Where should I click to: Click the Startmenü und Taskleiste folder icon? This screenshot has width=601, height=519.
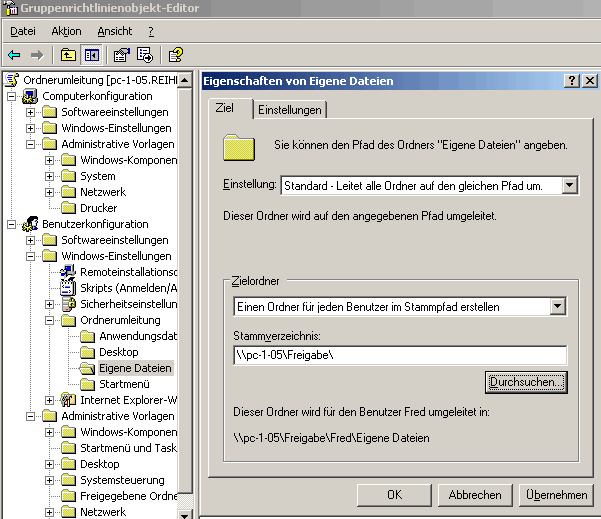click(68, 448)
